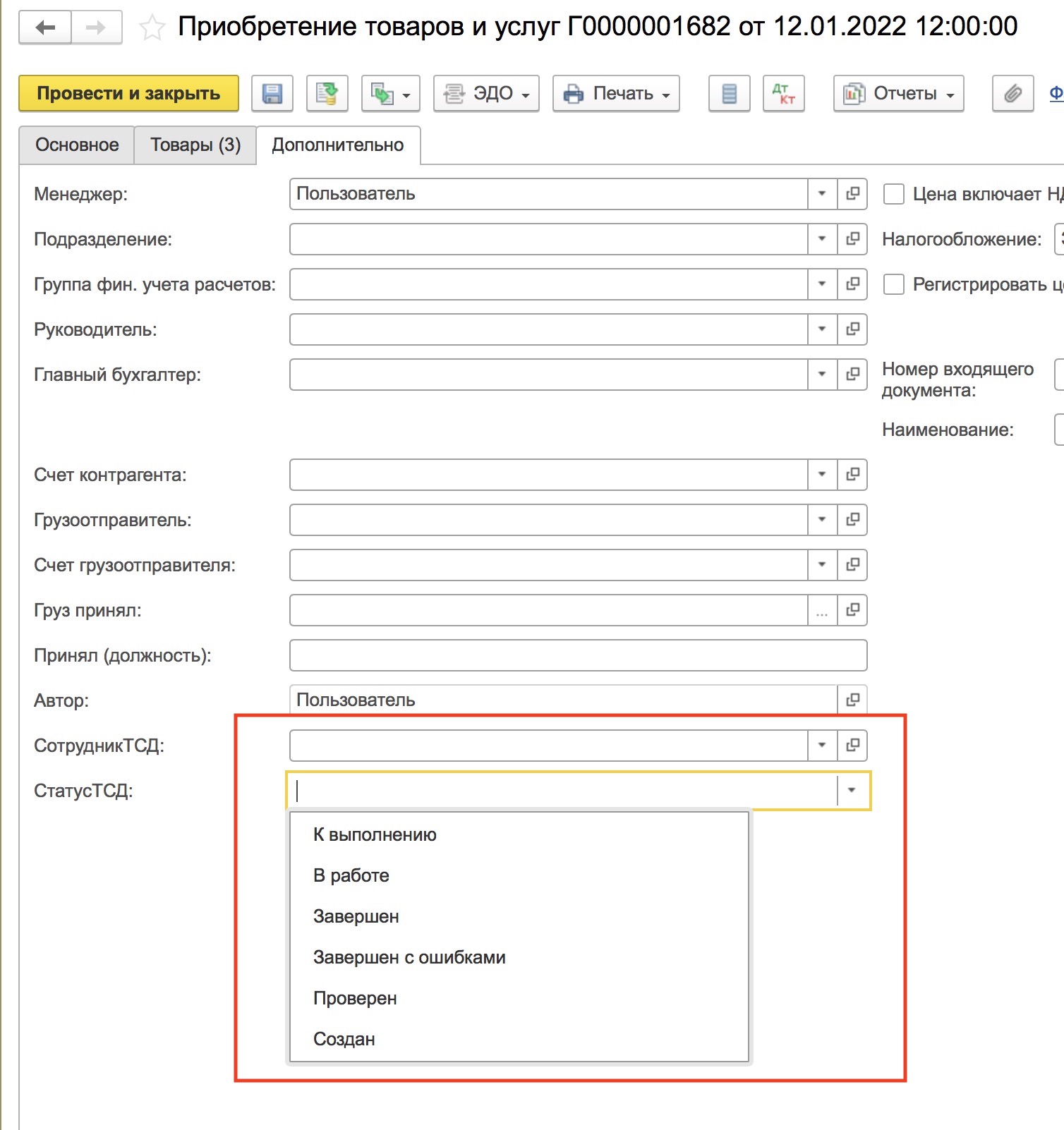Collapse the СтатусТСД dropdown arrow
The image size is (1064, 1130).
pos(852,791)
